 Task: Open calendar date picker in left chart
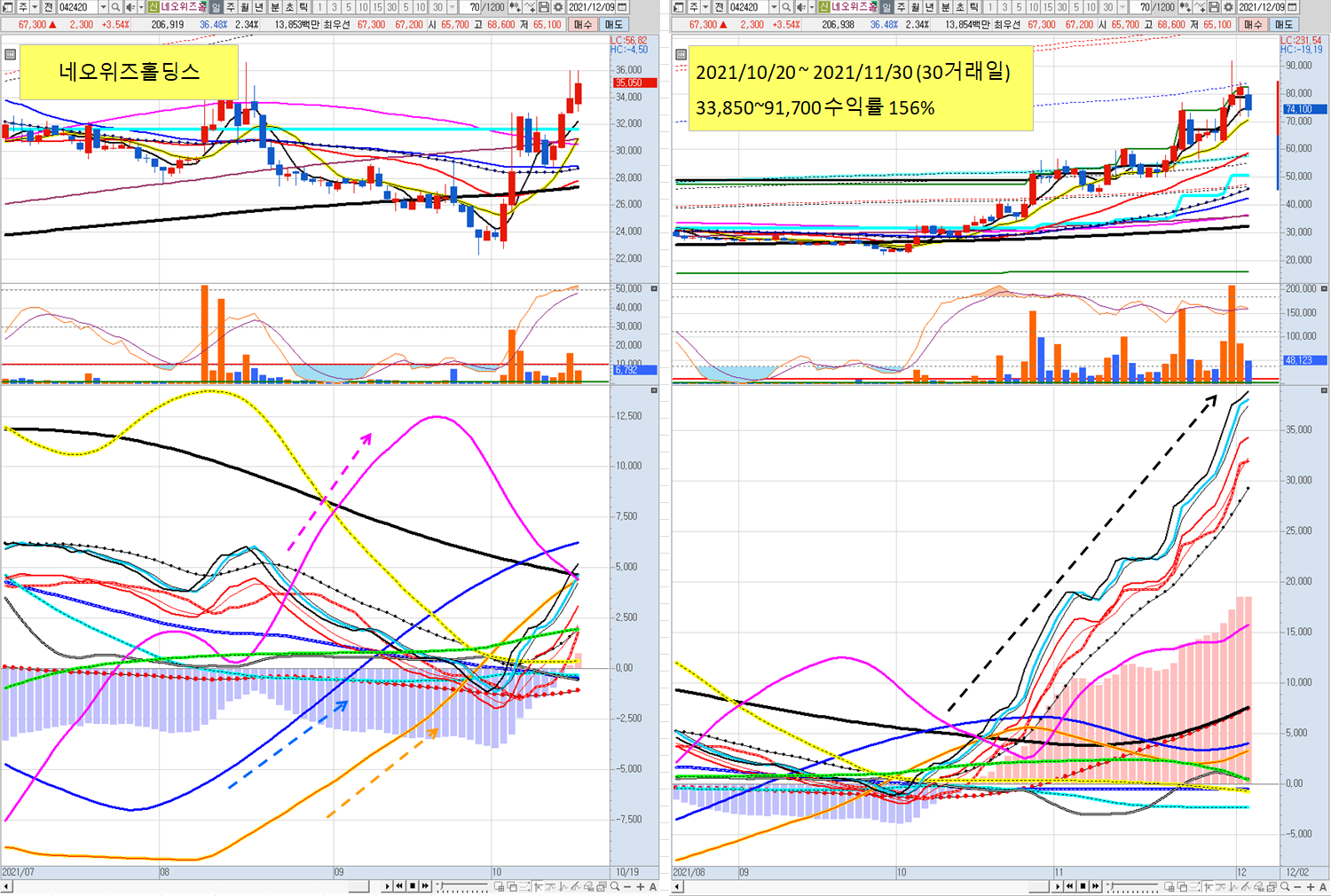pos(622,7)
